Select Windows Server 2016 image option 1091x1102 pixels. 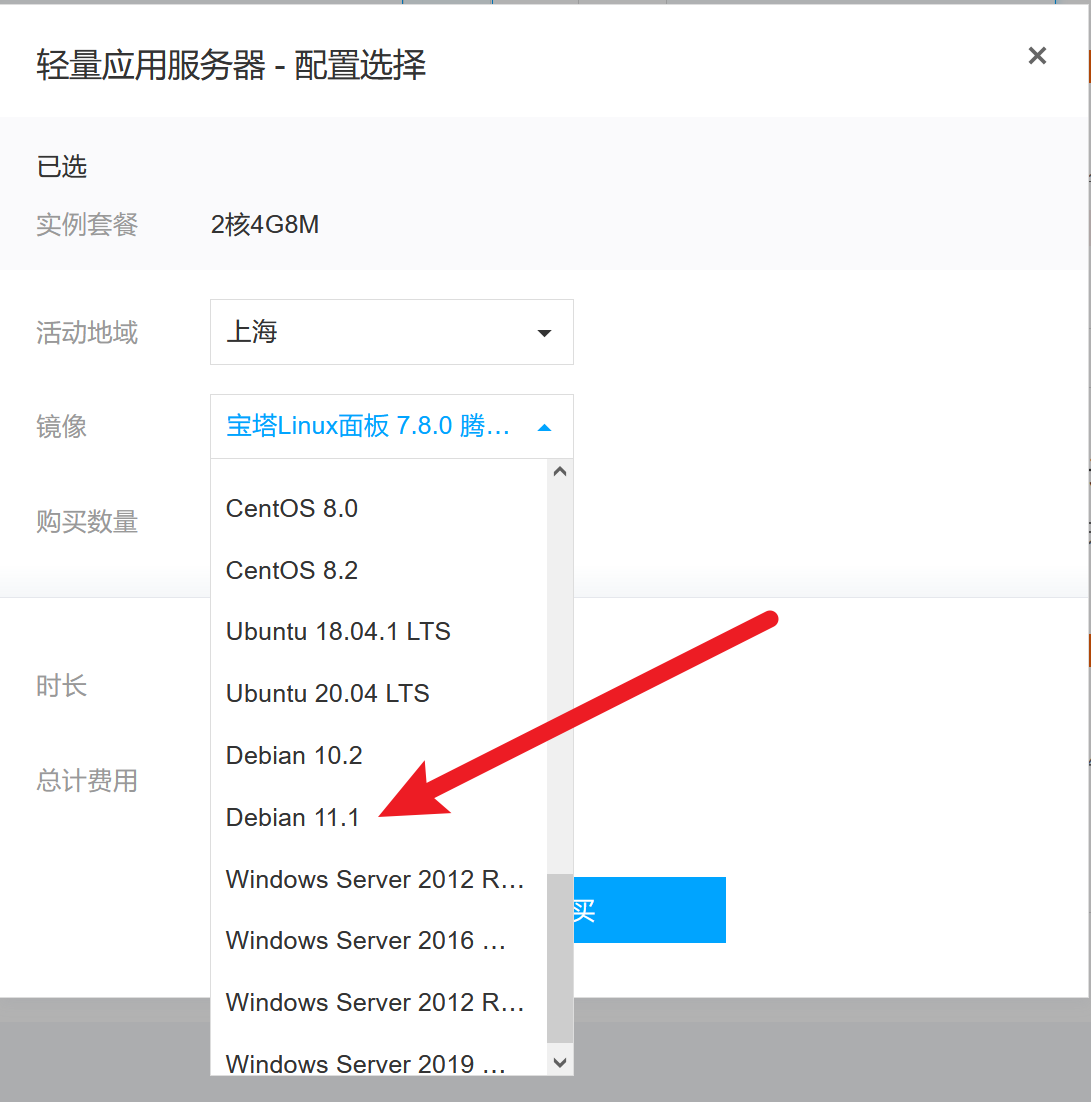point(378,940)
